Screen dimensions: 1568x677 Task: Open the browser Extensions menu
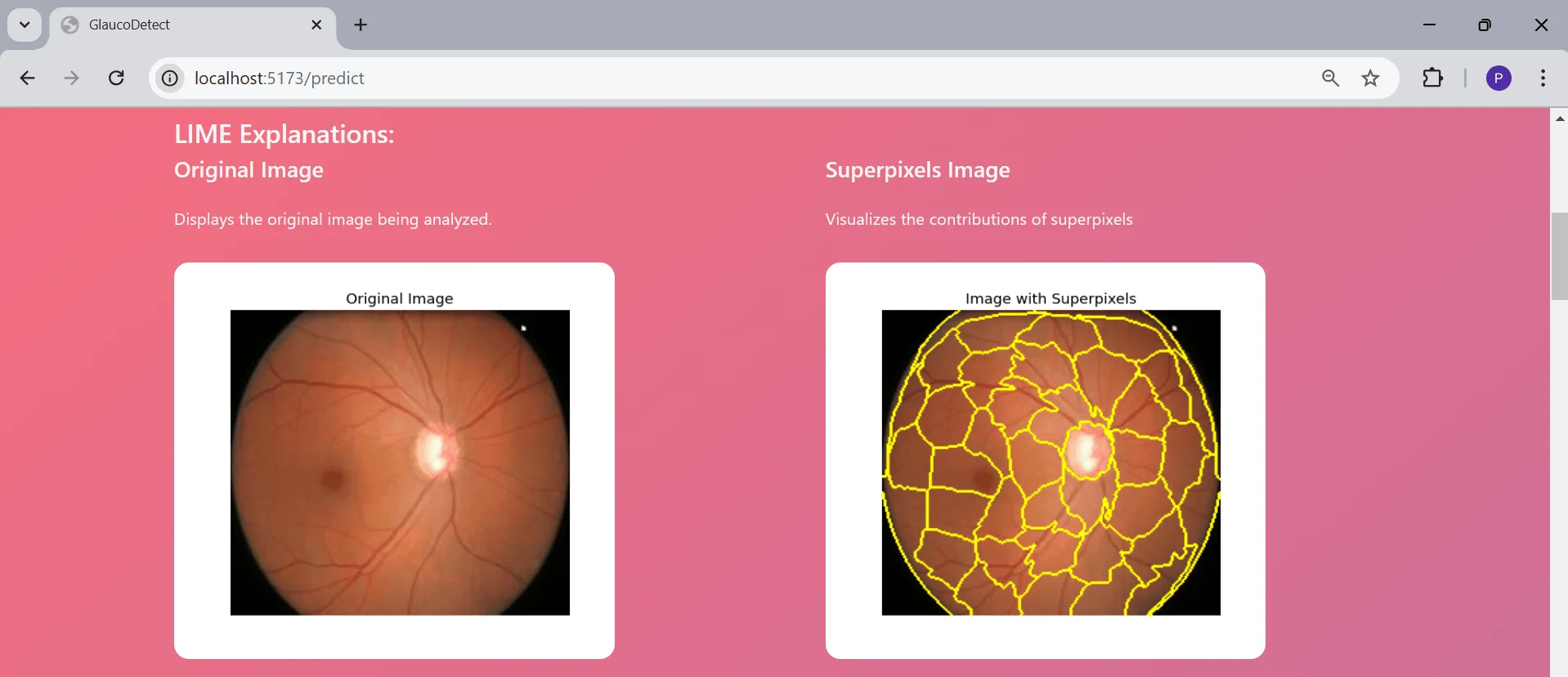pos(1432,78)
